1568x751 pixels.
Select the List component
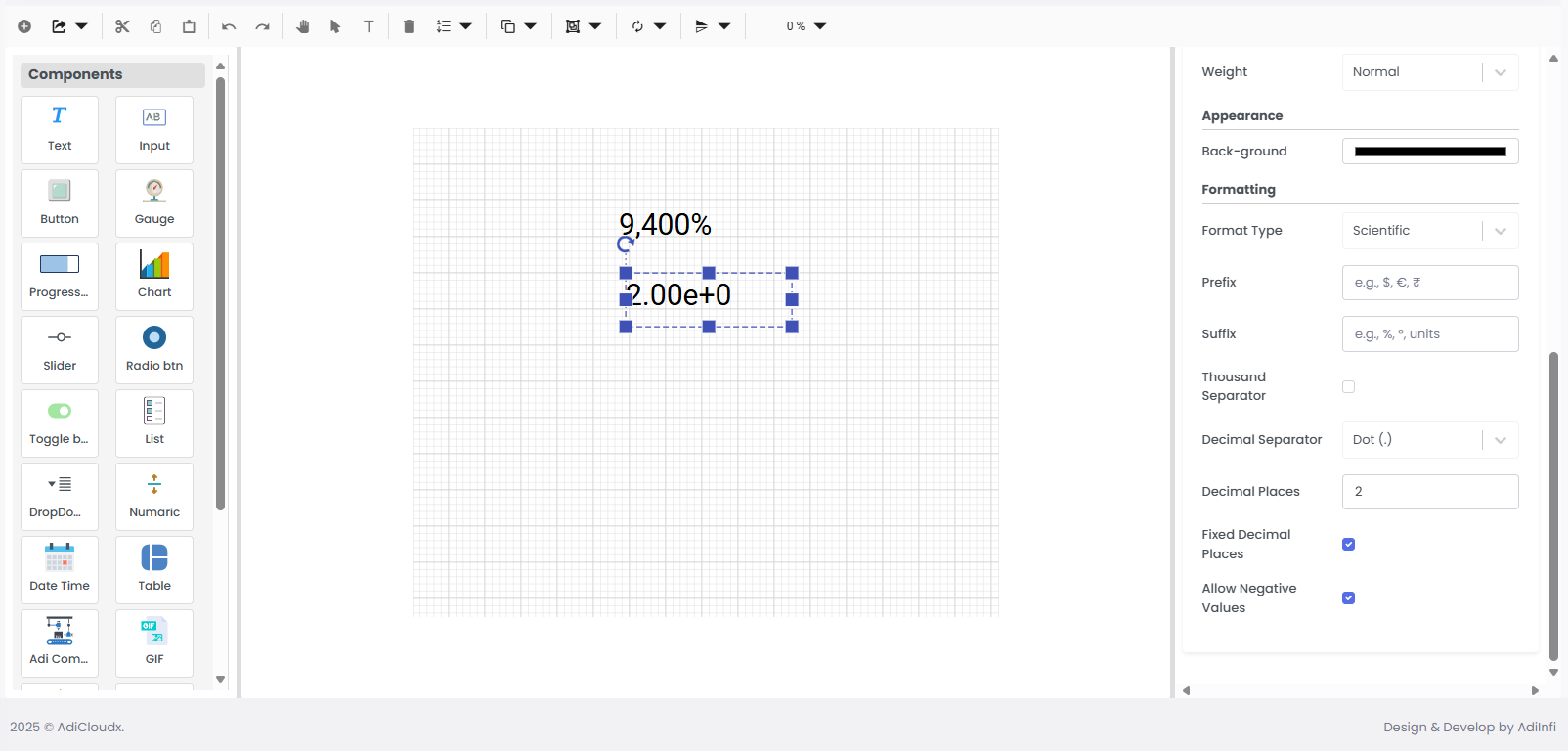pyautogui.click(x=154, y=423)
